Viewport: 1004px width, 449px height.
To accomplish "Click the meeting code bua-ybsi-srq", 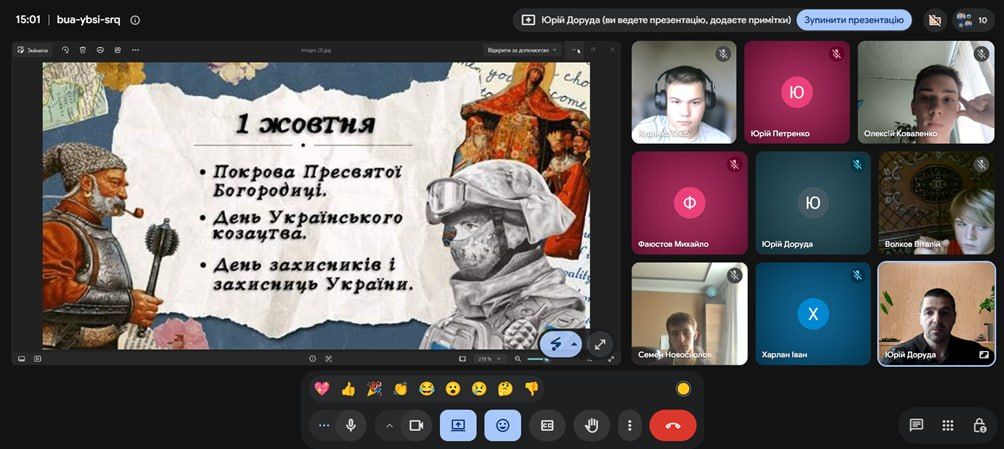I will click(90, 20).
